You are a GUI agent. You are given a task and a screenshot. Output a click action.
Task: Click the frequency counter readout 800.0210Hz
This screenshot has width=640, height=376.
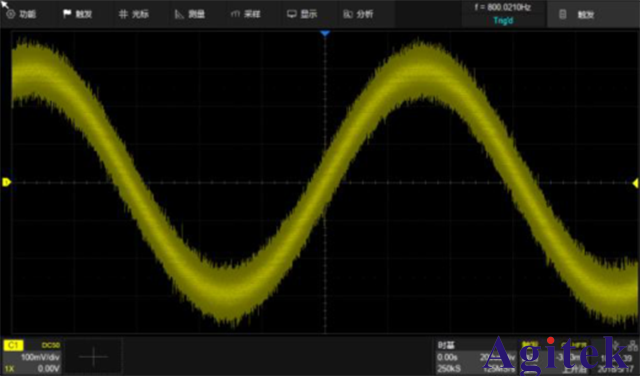point(503,7)
